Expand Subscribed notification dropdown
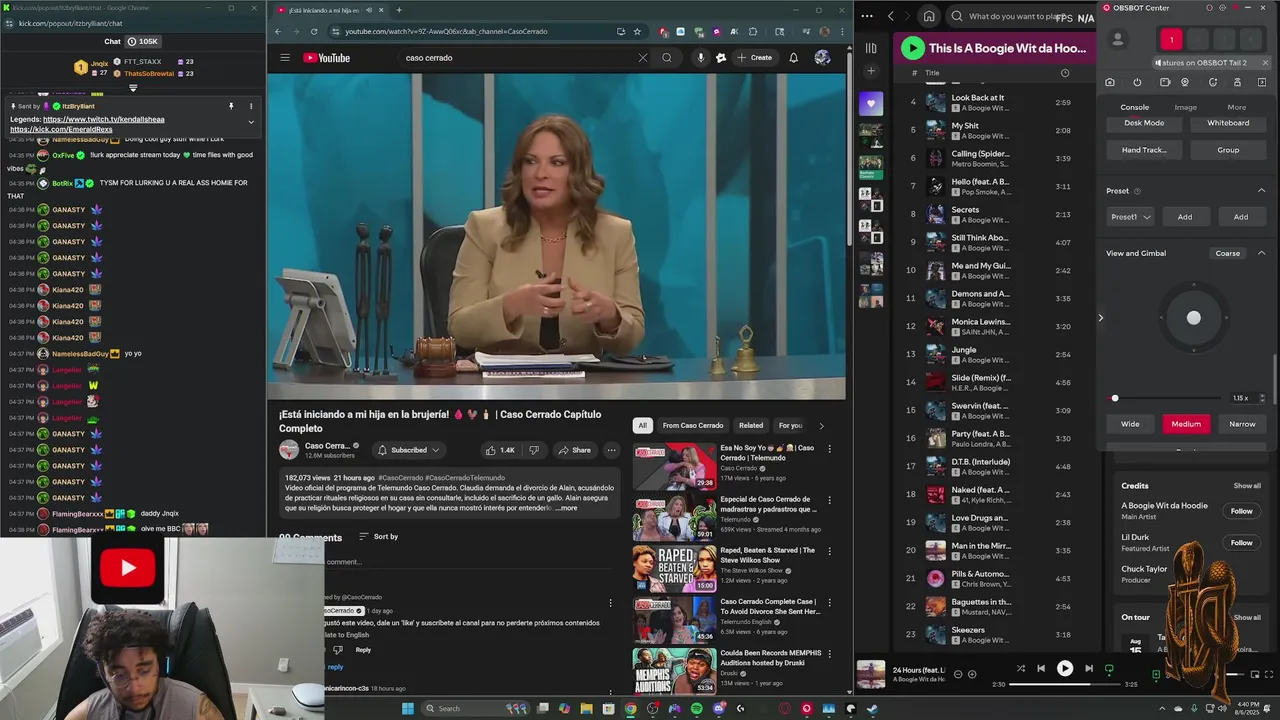 (x=408, y=450)
